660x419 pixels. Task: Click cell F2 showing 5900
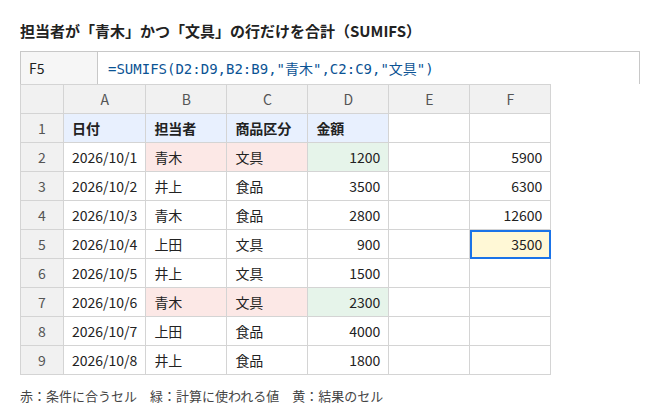(x=510, y=157)
